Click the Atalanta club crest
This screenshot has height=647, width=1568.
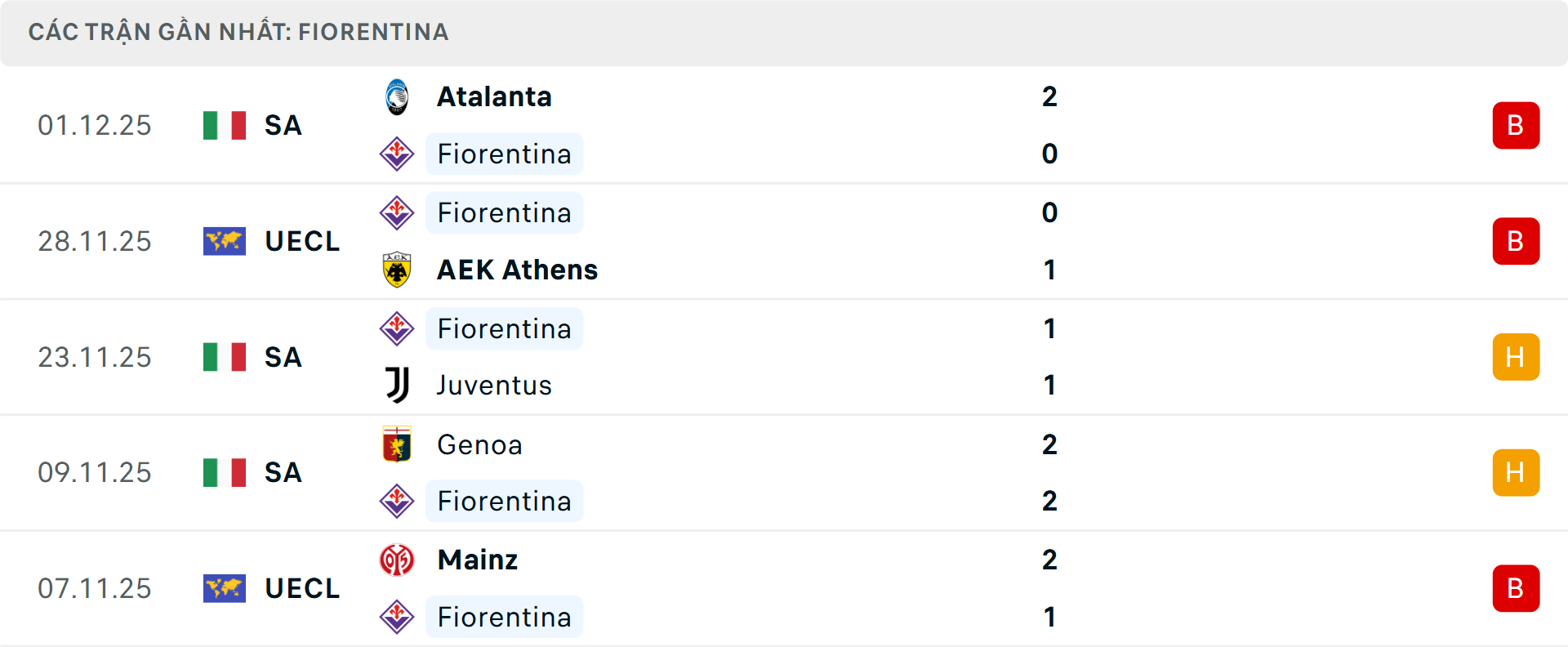[398, 96]
